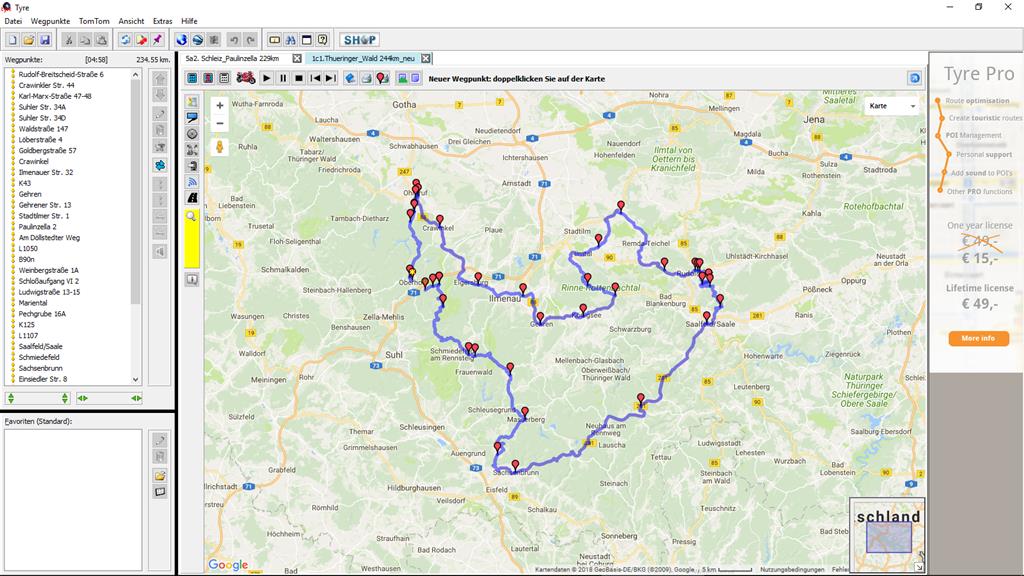
Task: Click the road icon beside map
Action: (192, 197)
